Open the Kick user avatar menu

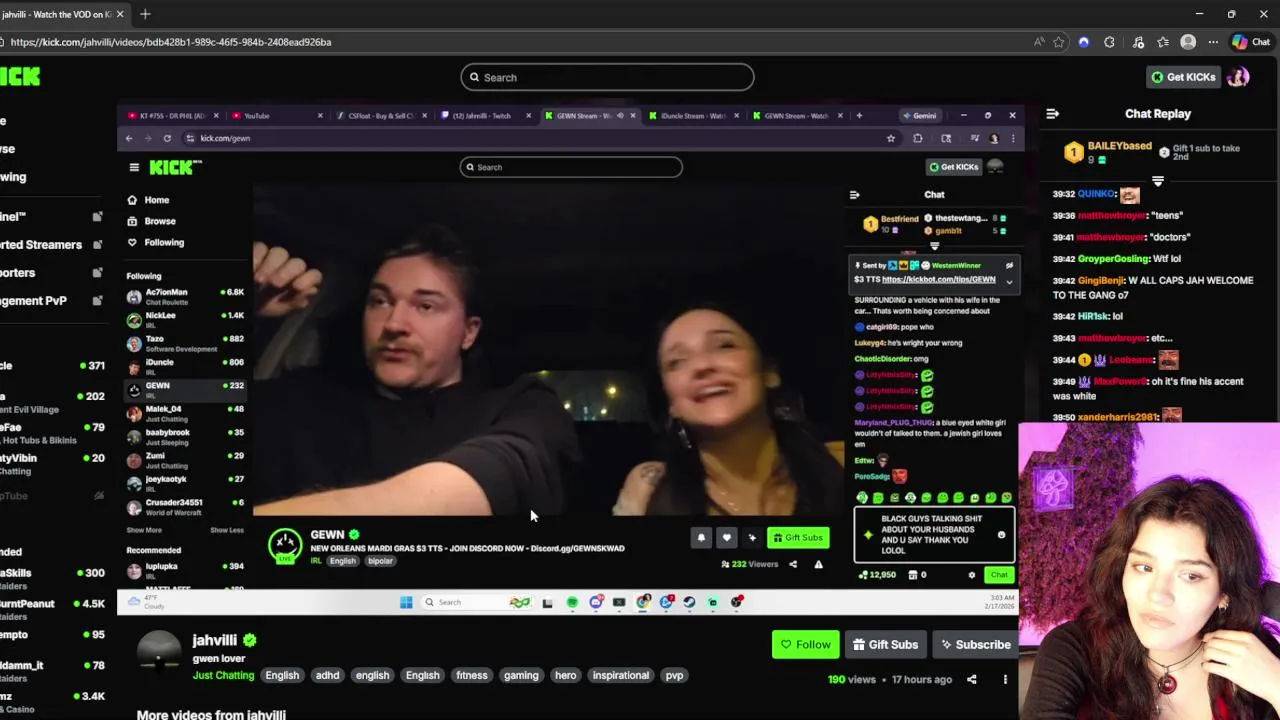click(1238, 77)
